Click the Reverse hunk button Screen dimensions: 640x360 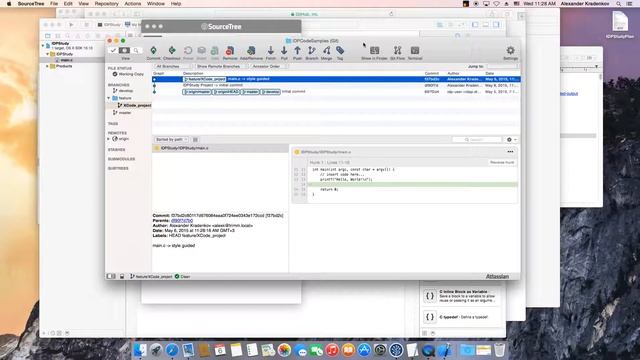[502, 162]
